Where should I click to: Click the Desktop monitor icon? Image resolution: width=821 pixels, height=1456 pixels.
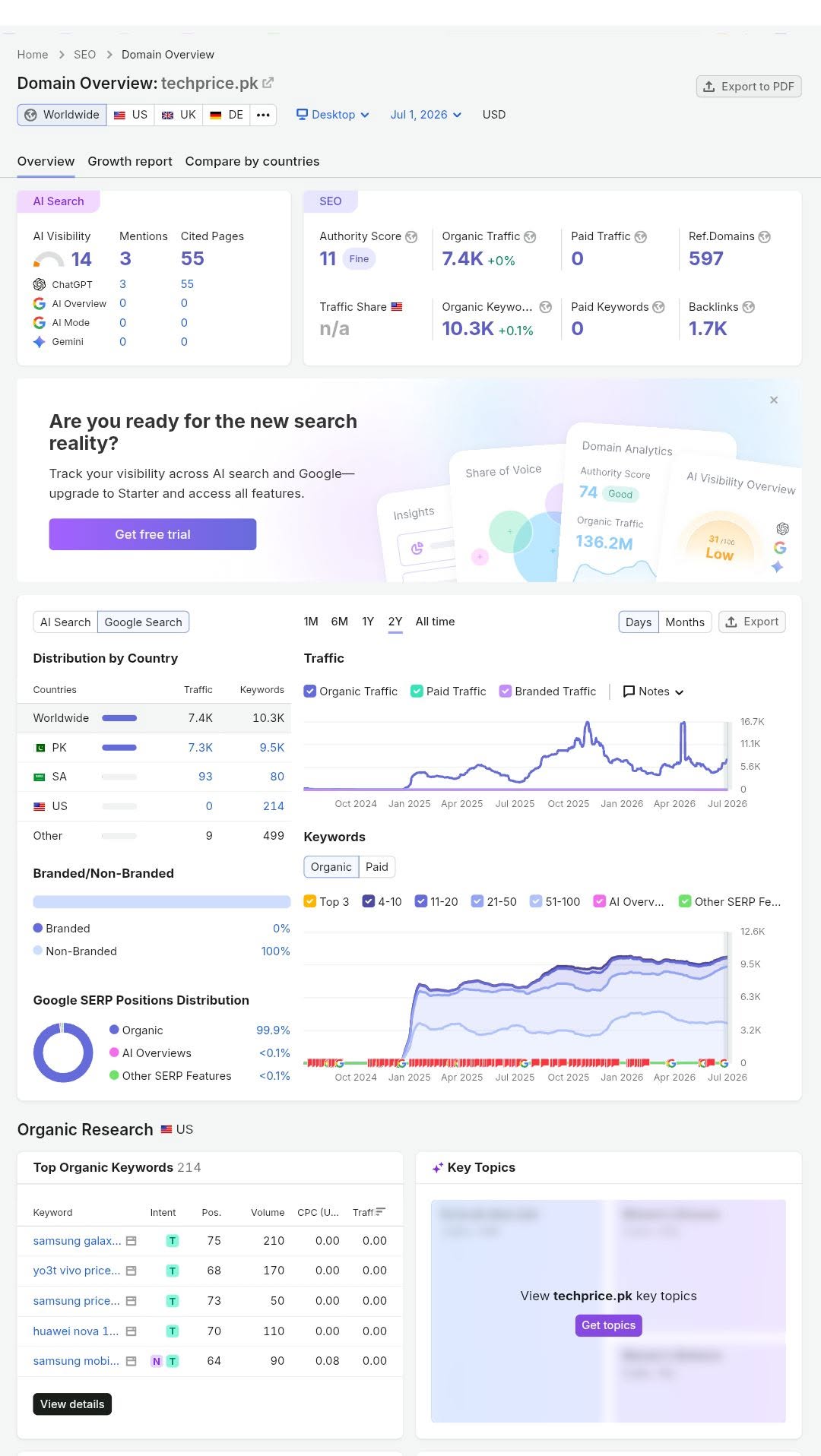coord(302,115)
